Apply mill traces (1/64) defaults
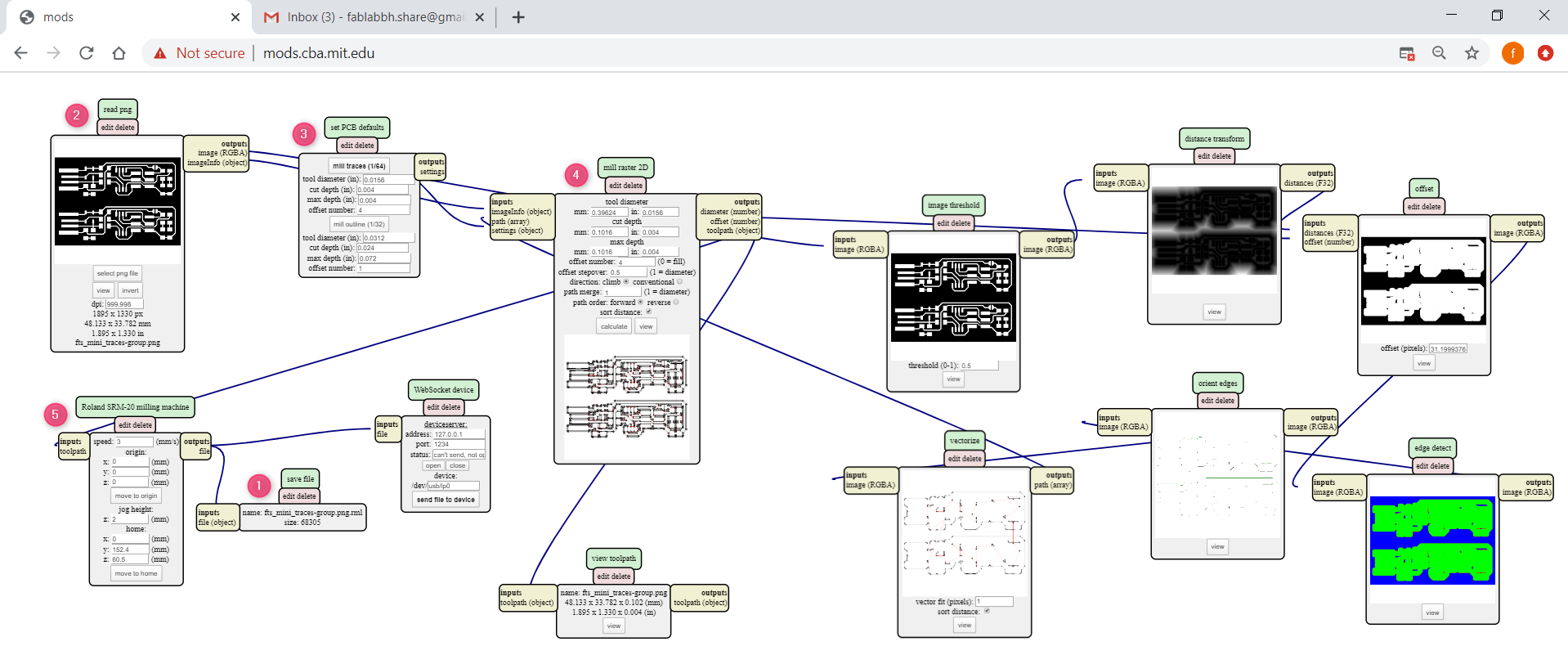This screenshot has height=664, width=1568. tap(359, 166)
